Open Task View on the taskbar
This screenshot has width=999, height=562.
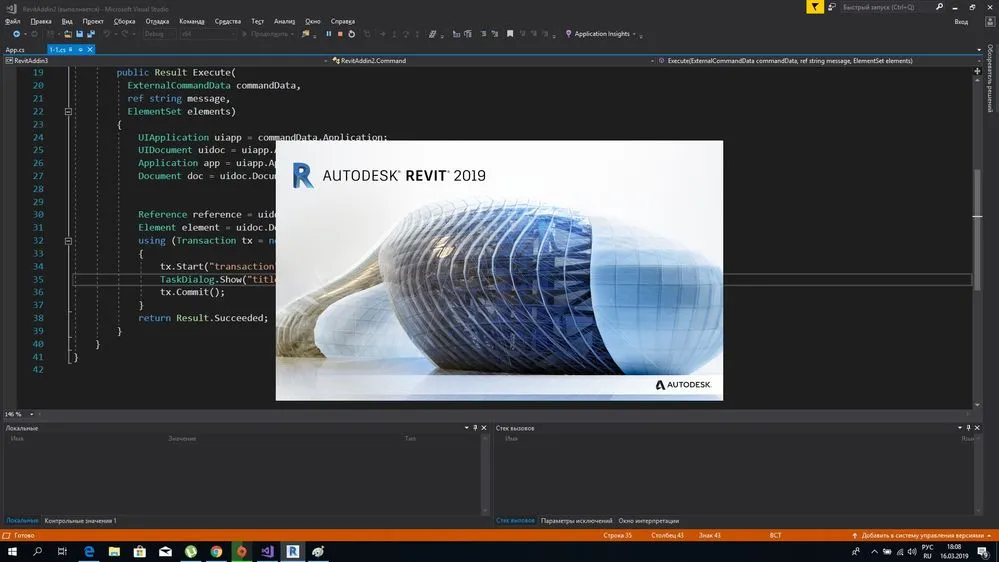pos(62,551)
